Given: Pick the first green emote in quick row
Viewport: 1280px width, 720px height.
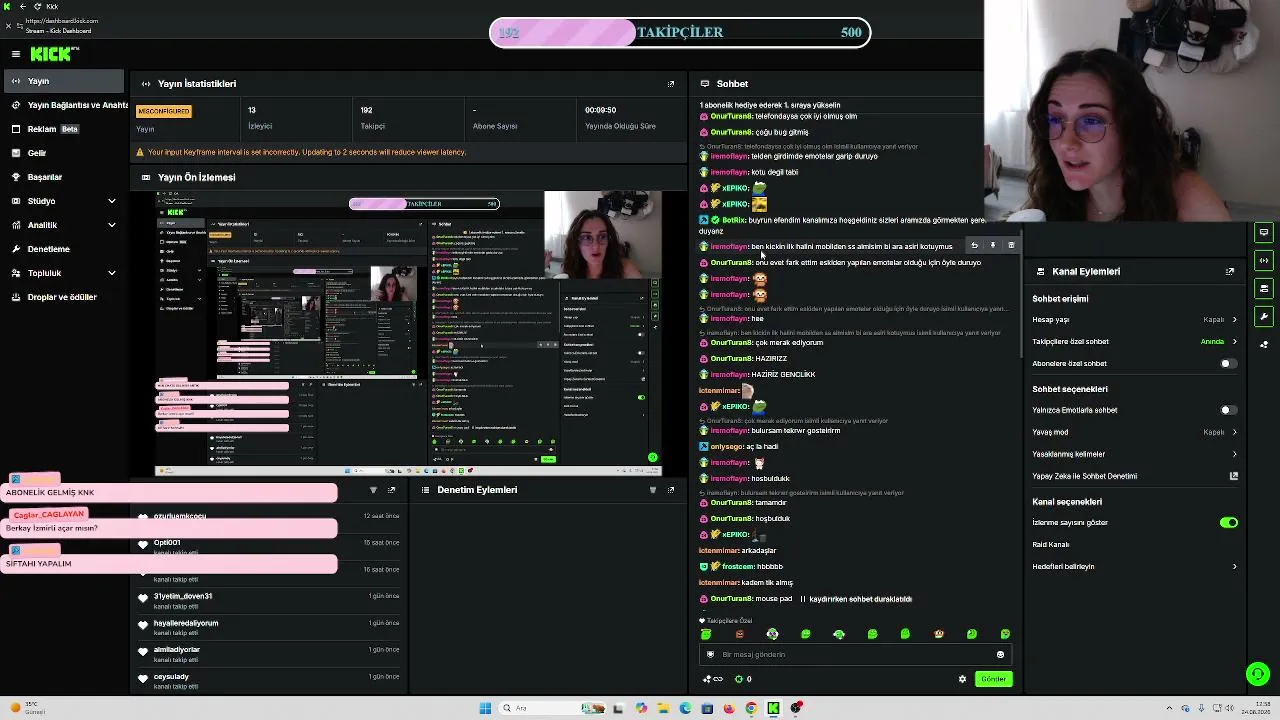Looking at the screenshot, I should (x=706, y=634).
